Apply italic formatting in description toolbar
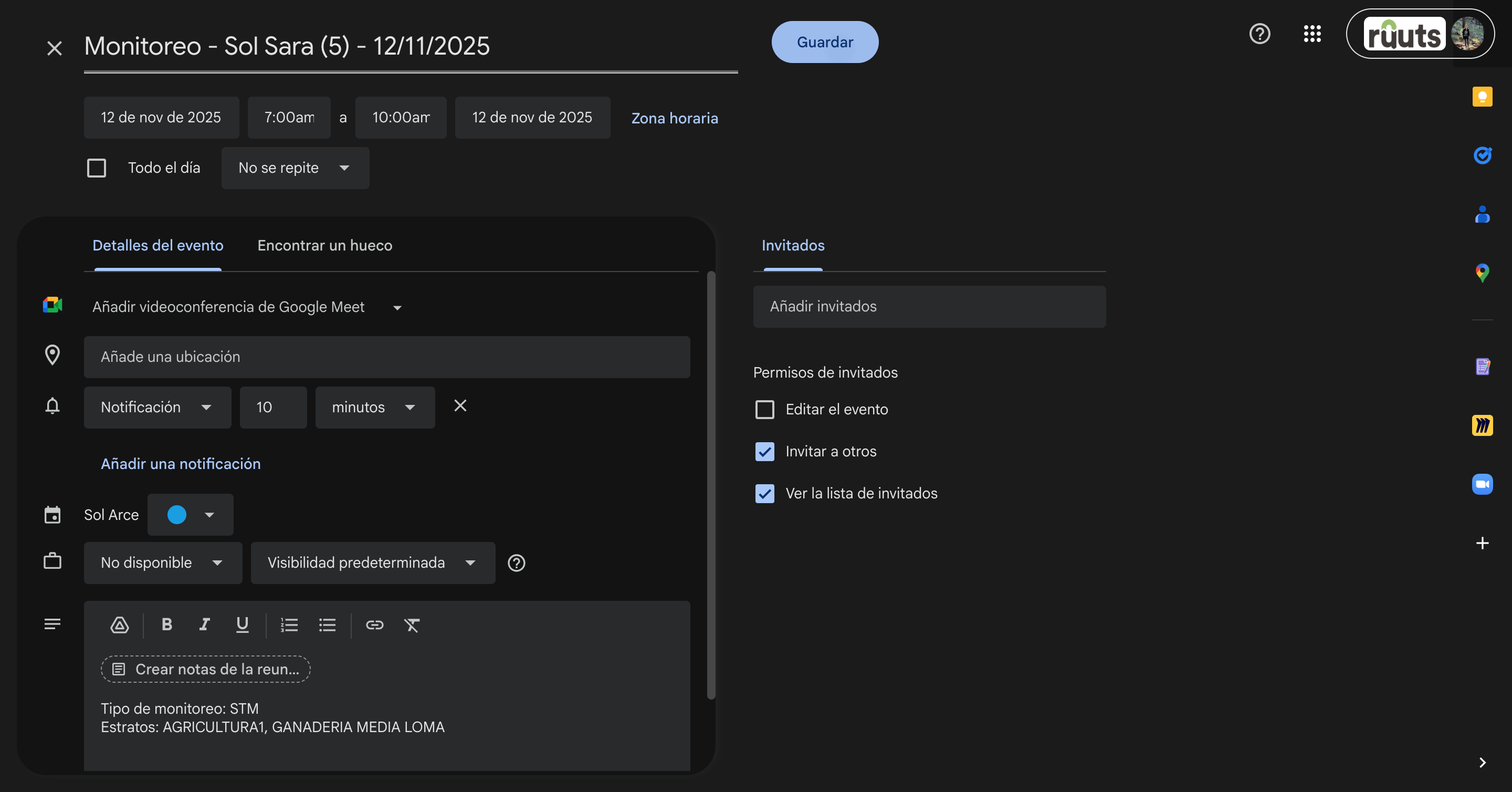The height and width of the screenshot is (792, 1512). [204, 624]
